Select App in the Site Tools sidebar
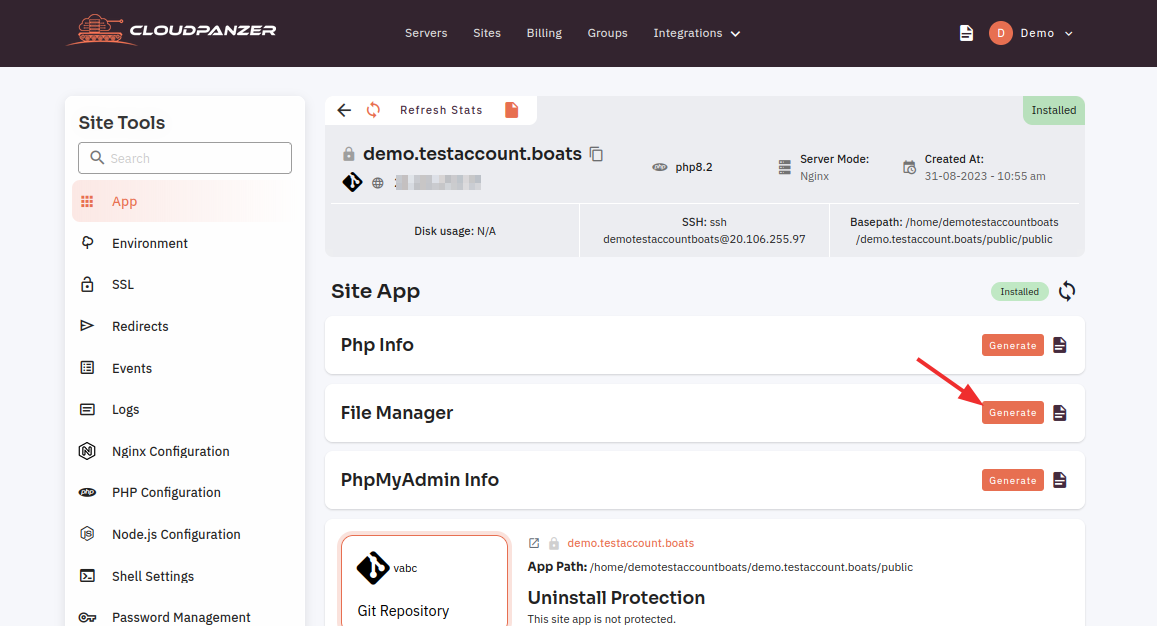The image size is (1157, 626). (184, 202)
